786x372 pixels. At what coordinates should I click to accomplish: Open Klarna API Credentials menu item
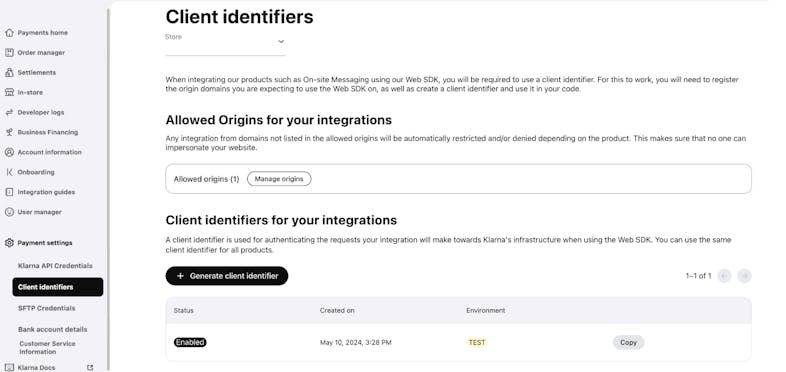tap(55, 266)
